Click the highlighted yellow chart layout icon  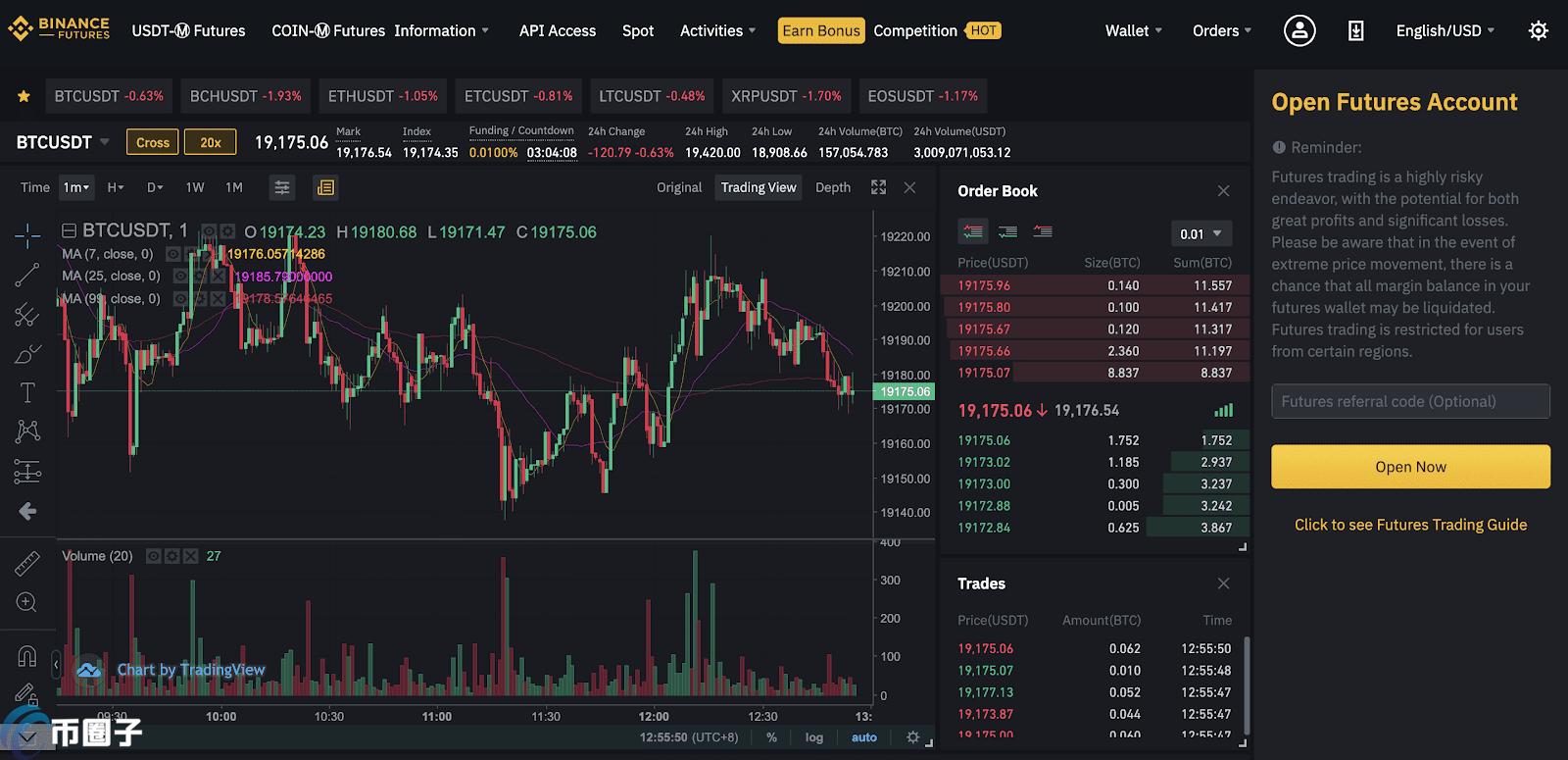click(x=325, y=187)
